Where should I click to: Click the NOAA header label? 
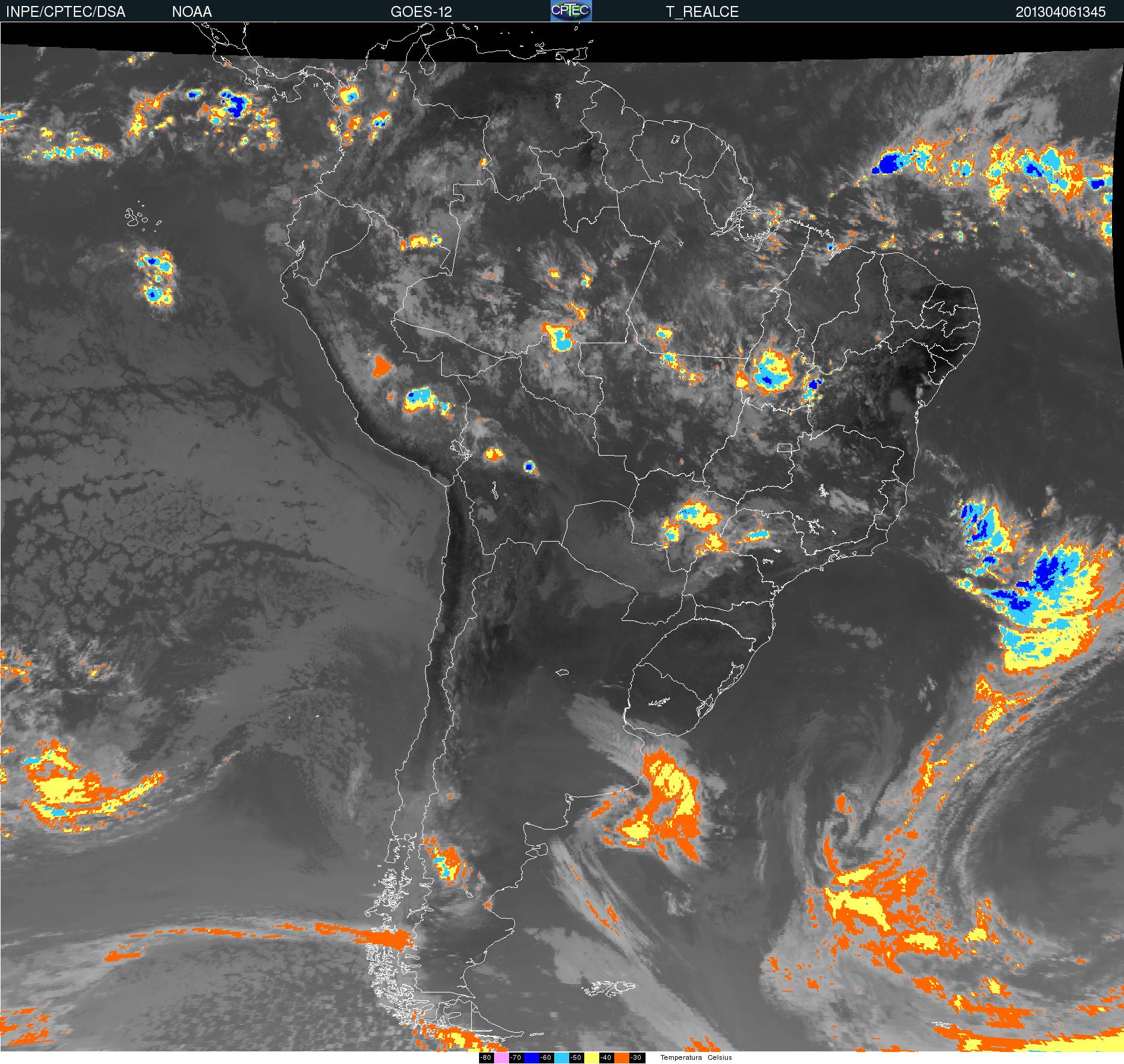192,12
